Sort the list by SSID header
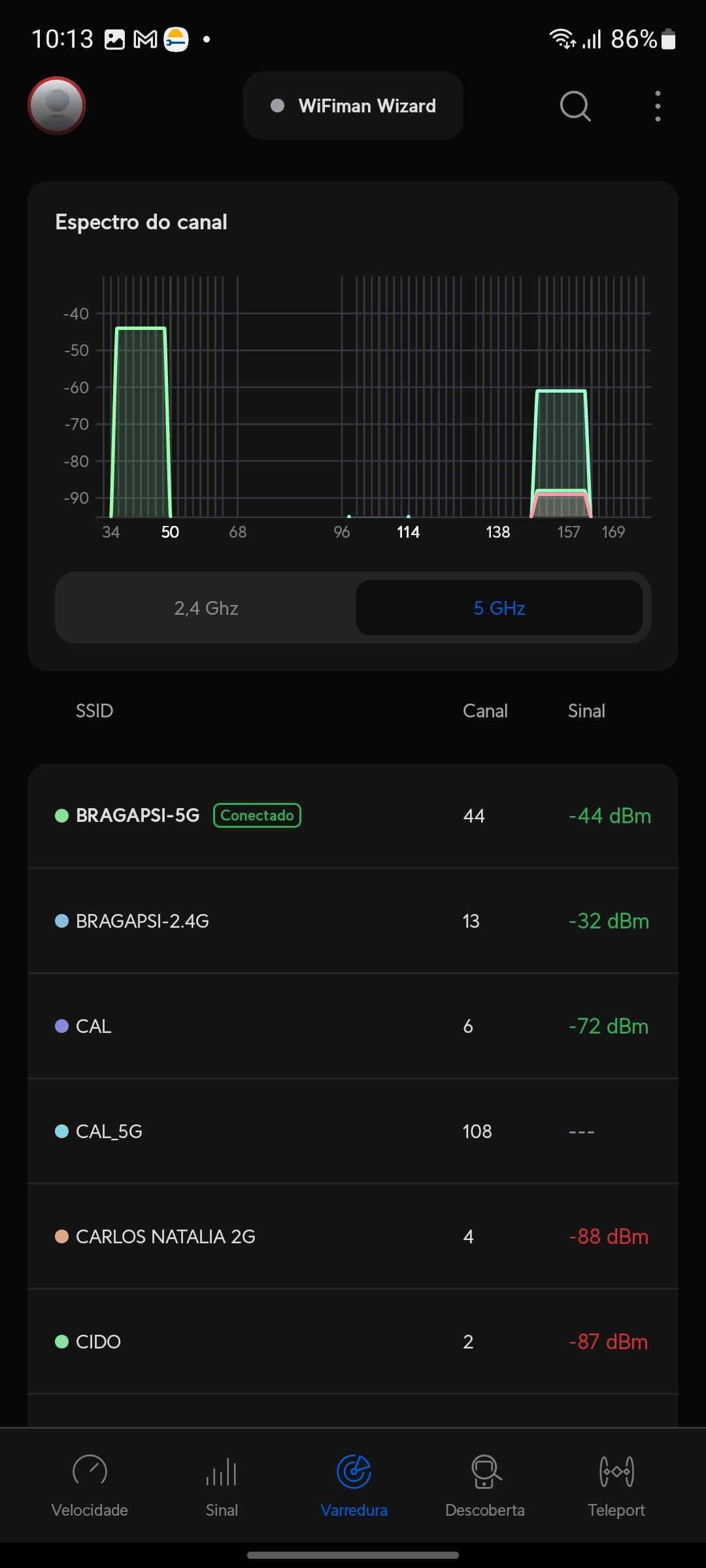Image resolution: width=706 pixels, height=1568 pixels. (95, 711)
